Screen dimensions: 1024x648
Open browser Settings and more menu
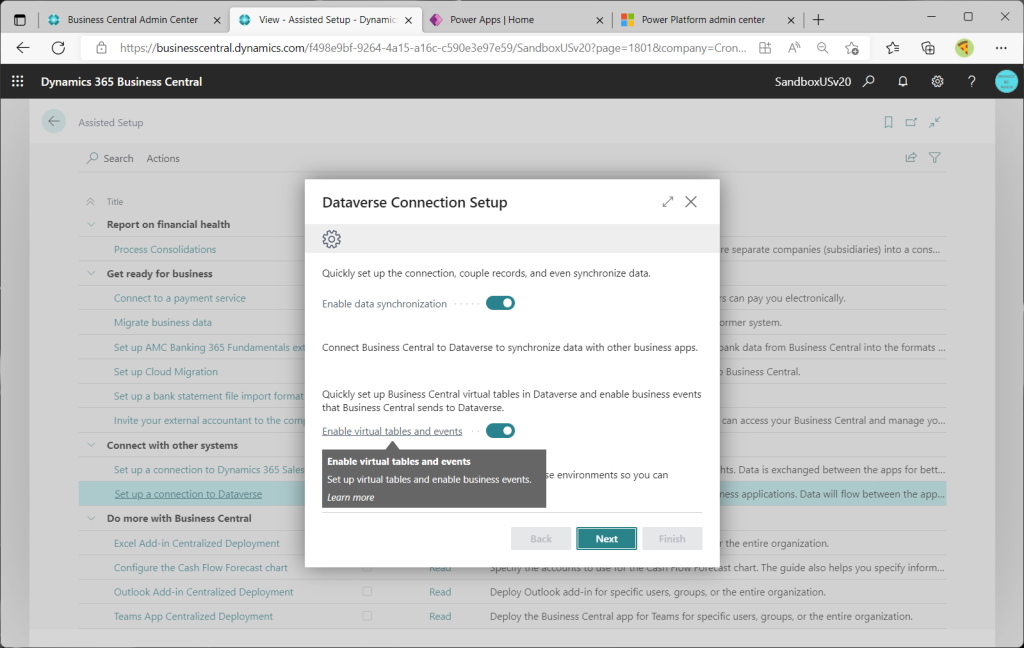tap(1001, 48)
